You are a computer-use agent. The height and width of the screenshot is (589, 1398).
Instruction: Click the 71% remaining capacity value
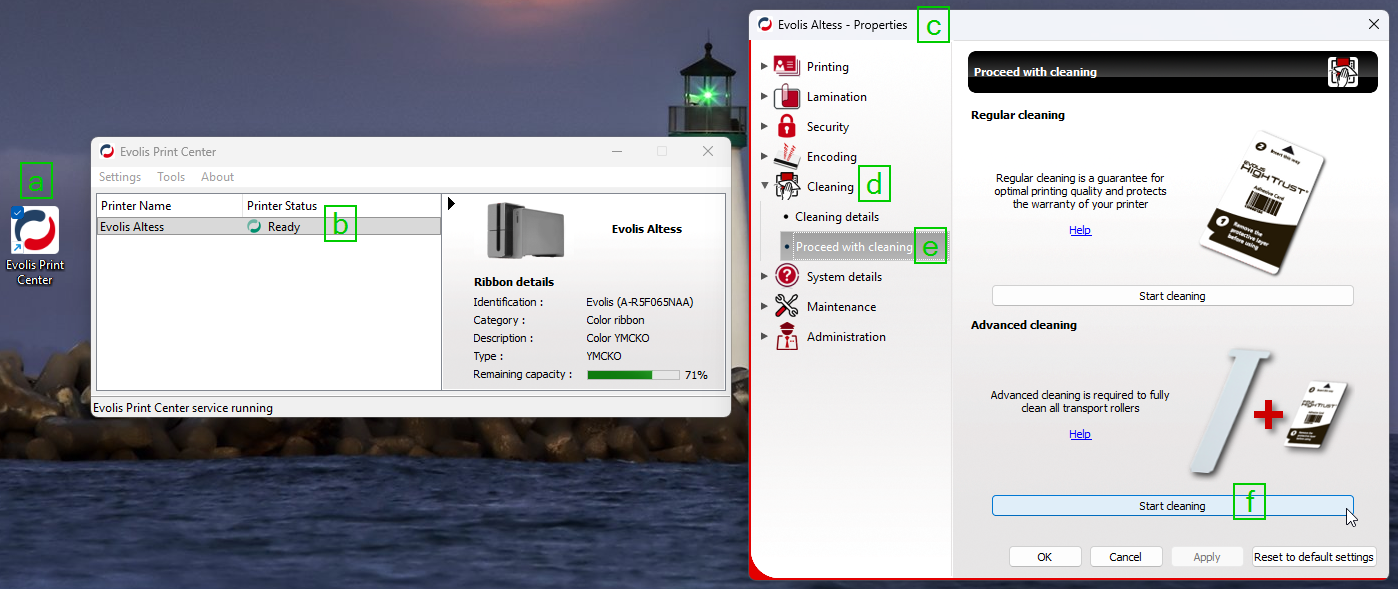[x=696, y=375]
